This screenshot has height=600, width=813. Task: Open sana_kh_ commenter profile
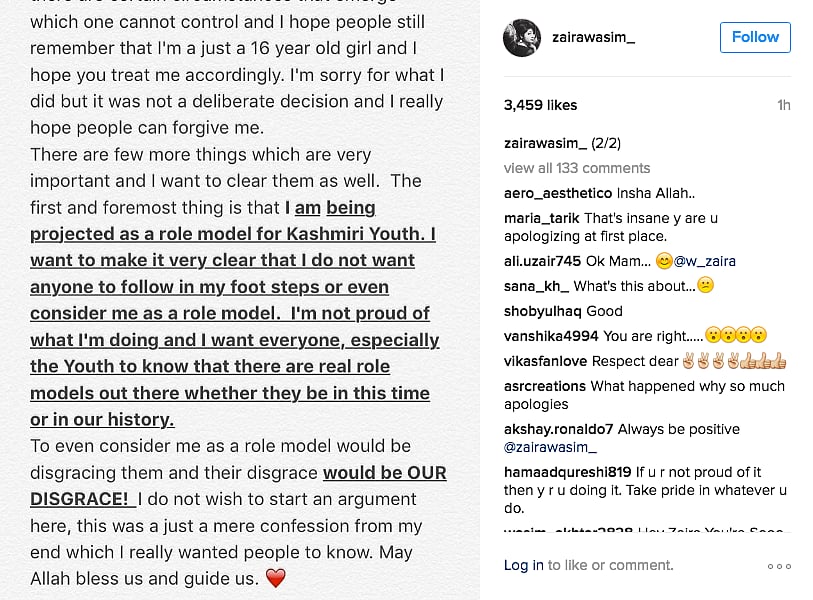click(537, 286)
